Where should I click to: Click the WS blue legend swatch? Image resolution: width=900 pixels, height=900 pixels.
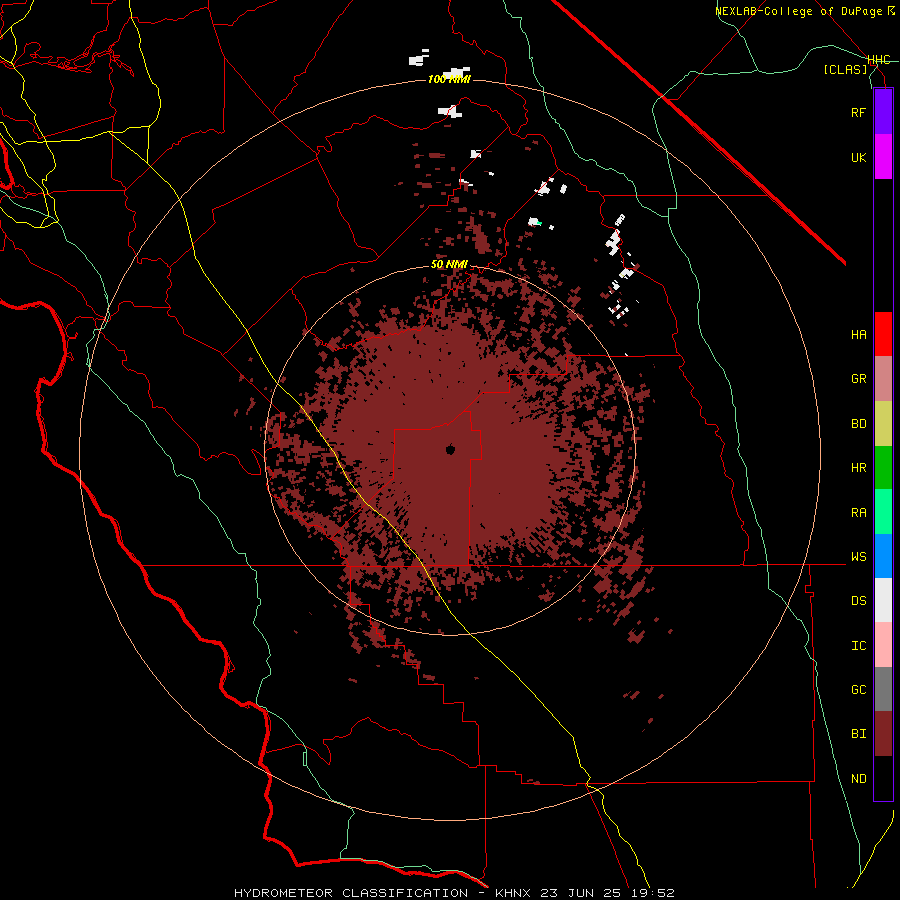pos(883,556)
